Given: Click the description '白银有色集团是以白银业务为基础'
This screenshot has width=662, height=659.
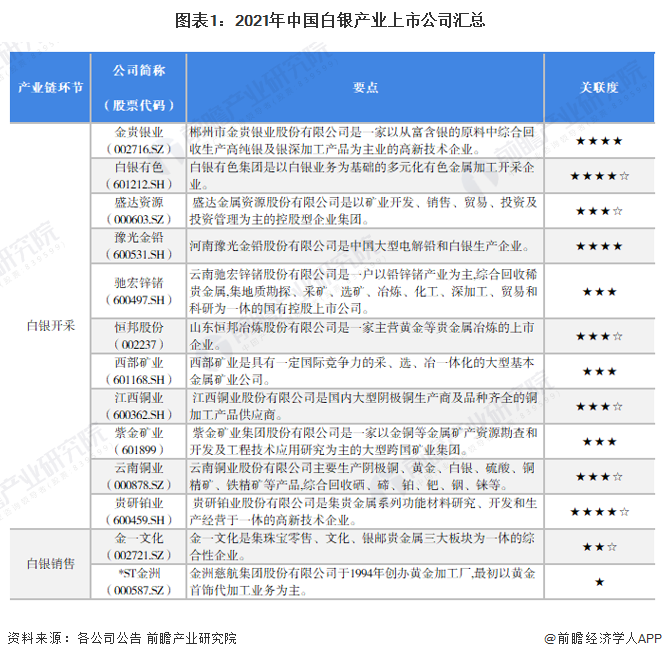Looking at the screenshot, I should (362, 176).
